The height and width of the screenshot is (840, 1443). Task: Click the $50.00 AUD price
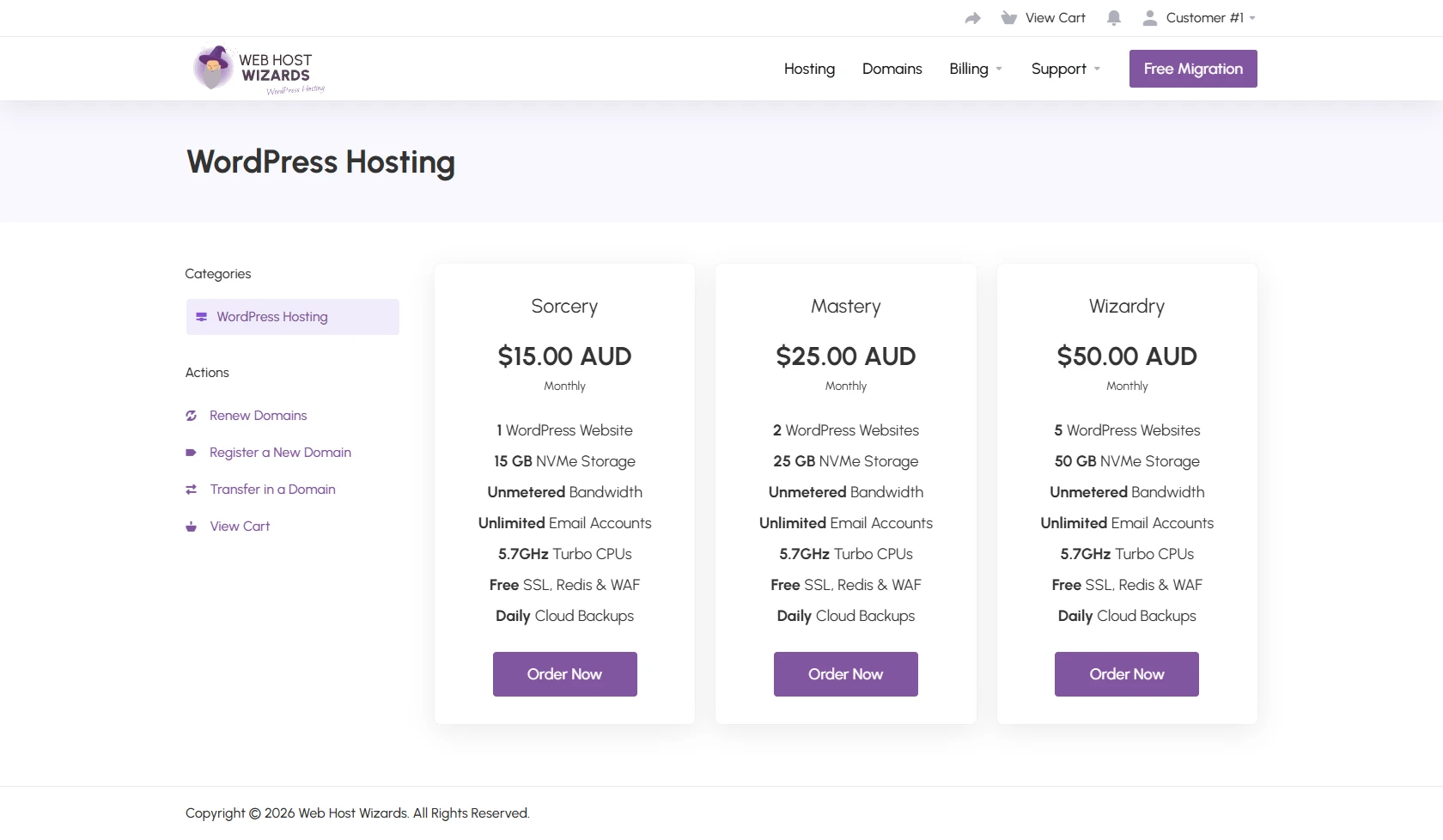(1127, 356)
